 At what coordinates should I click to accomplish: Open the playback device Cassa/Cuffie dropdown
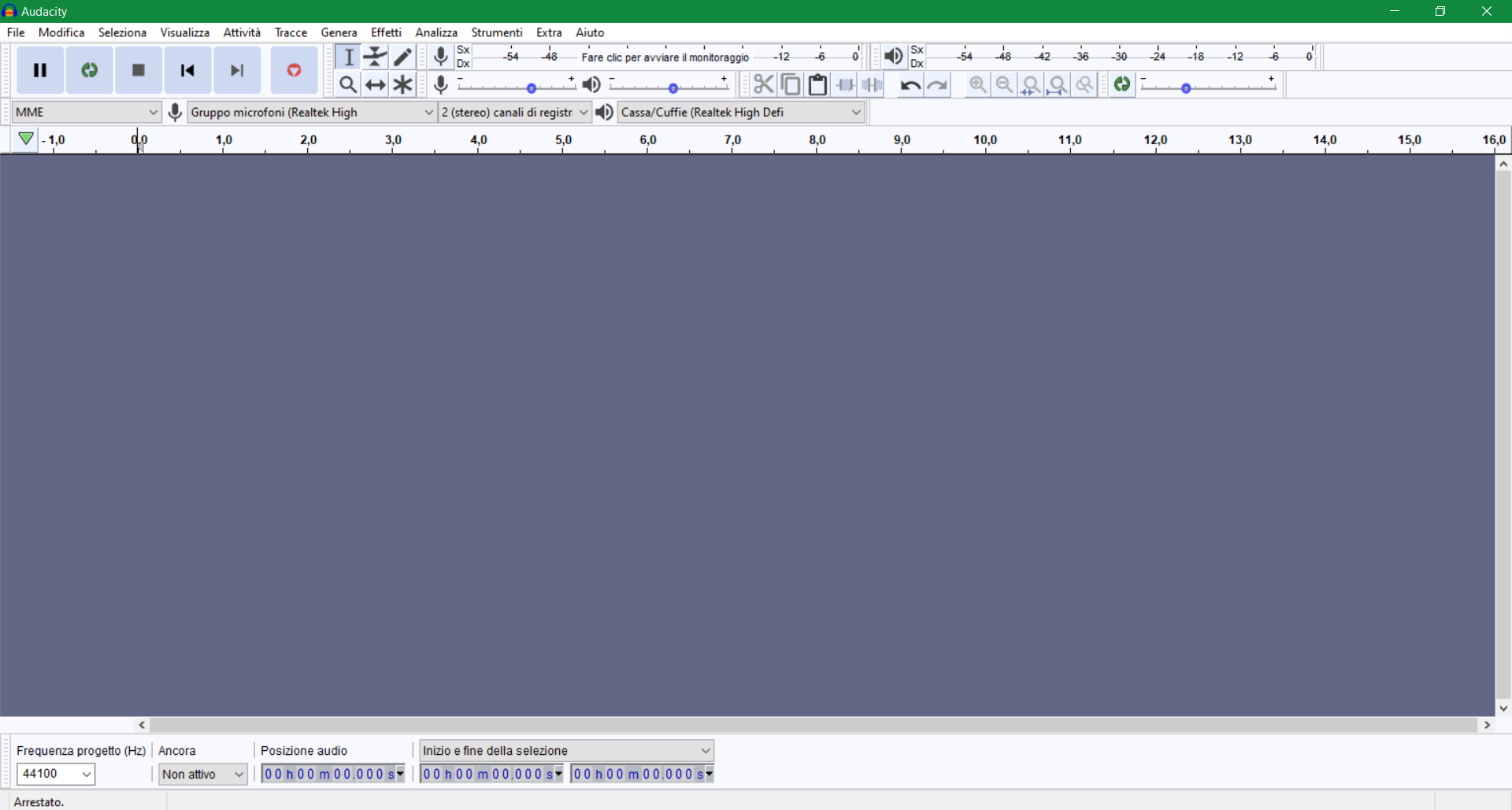[x=741, y=112]
